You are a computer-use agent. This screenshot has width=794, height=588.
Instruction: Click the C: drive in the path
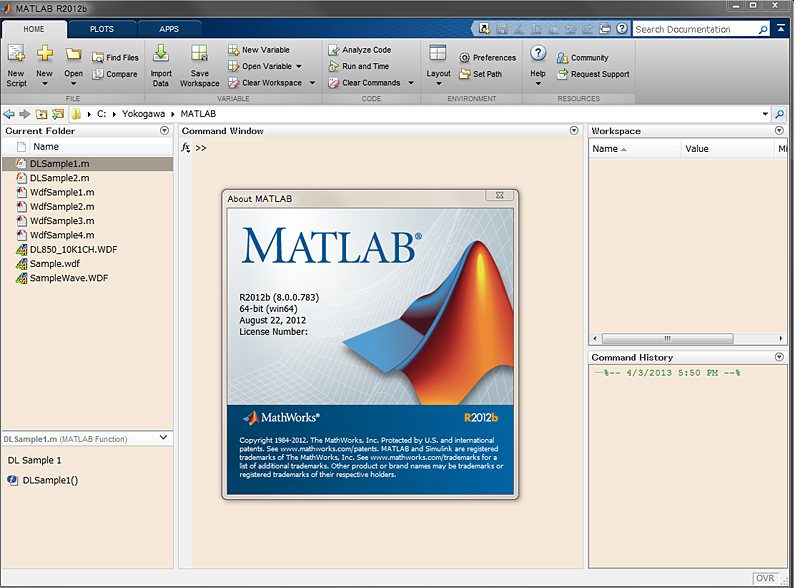click(101, 114)
